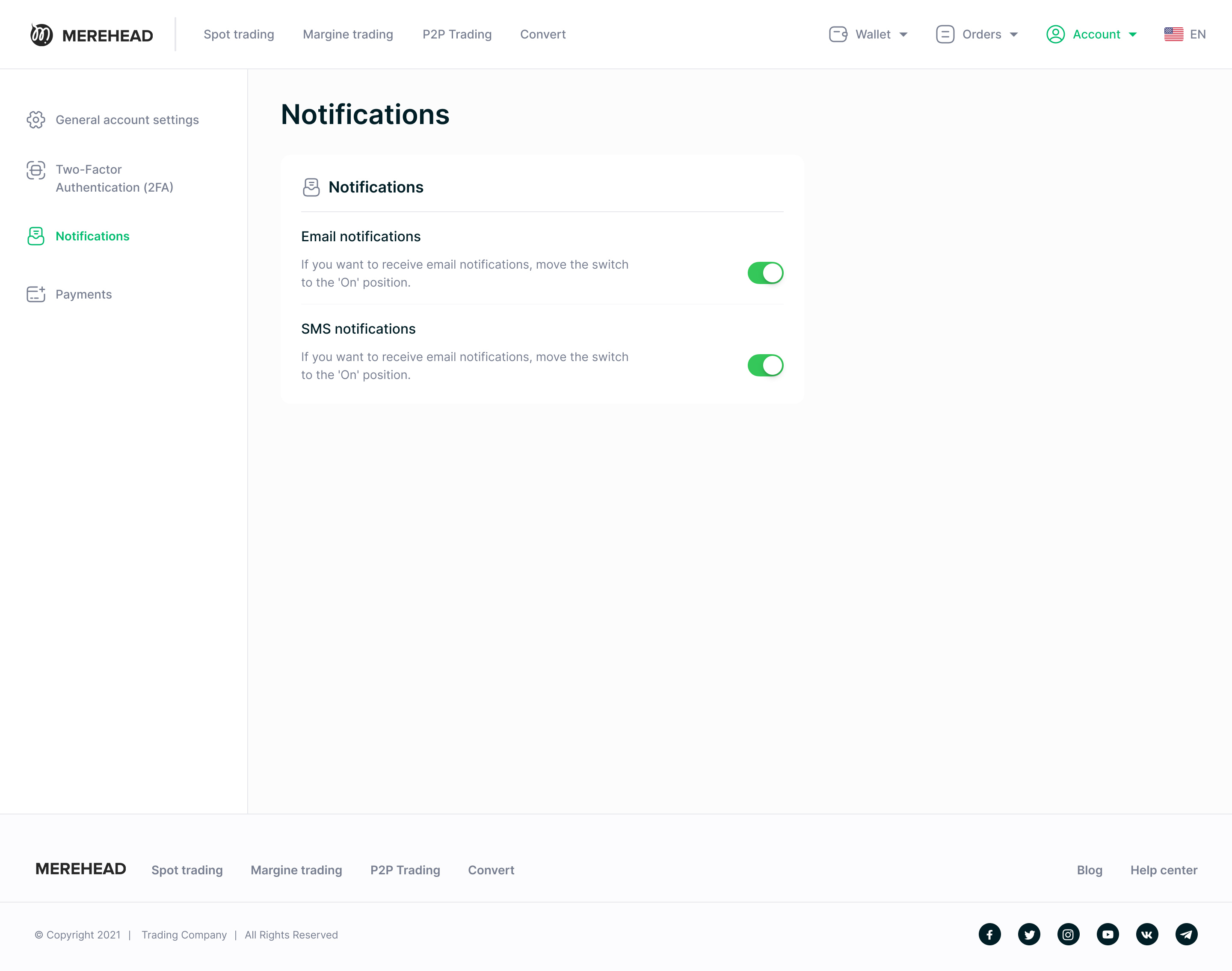Open the YouTube footer icon
This screenshot has height=971, width=1232.
point(1107,934)
